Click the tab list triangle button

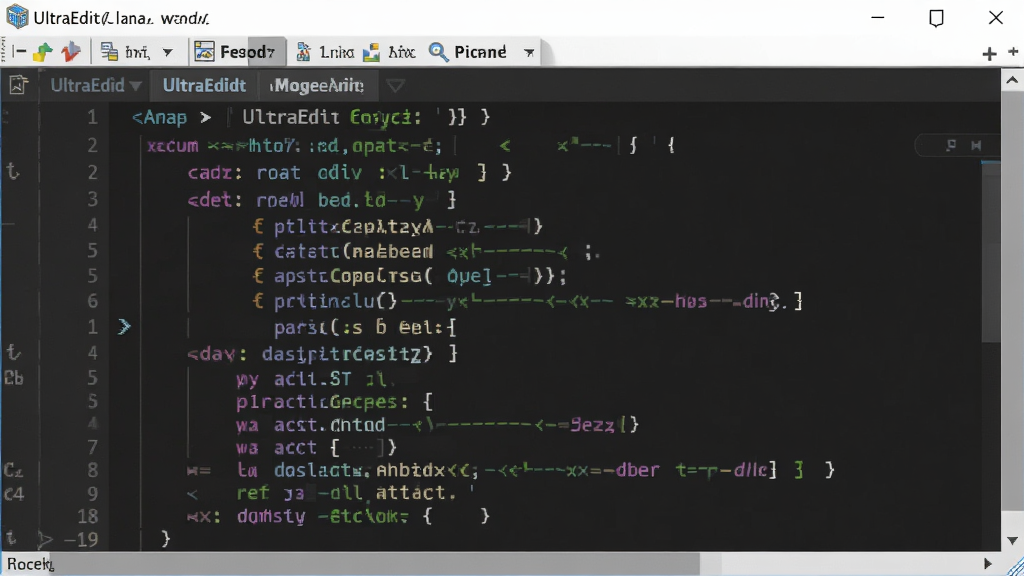pyautogui.click(x=395, y=86)
